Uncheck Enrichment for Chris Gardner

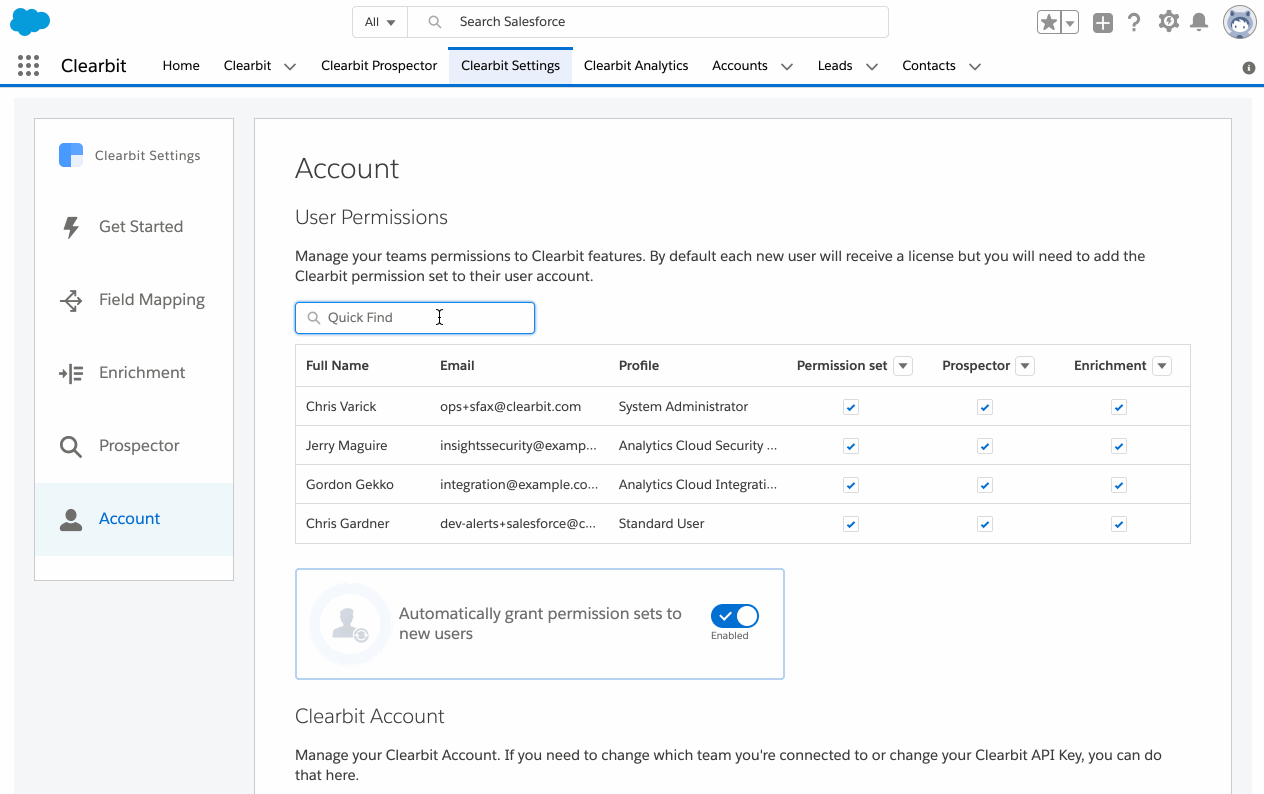pos(1119,524)
